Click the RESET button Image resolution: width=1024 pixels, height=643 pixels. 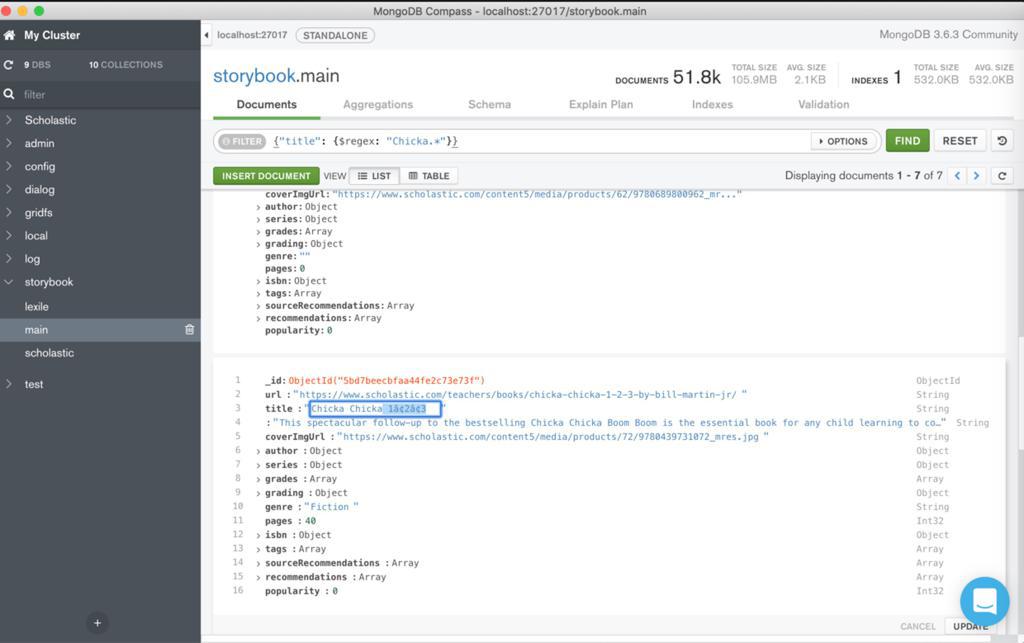click(959, 140)
